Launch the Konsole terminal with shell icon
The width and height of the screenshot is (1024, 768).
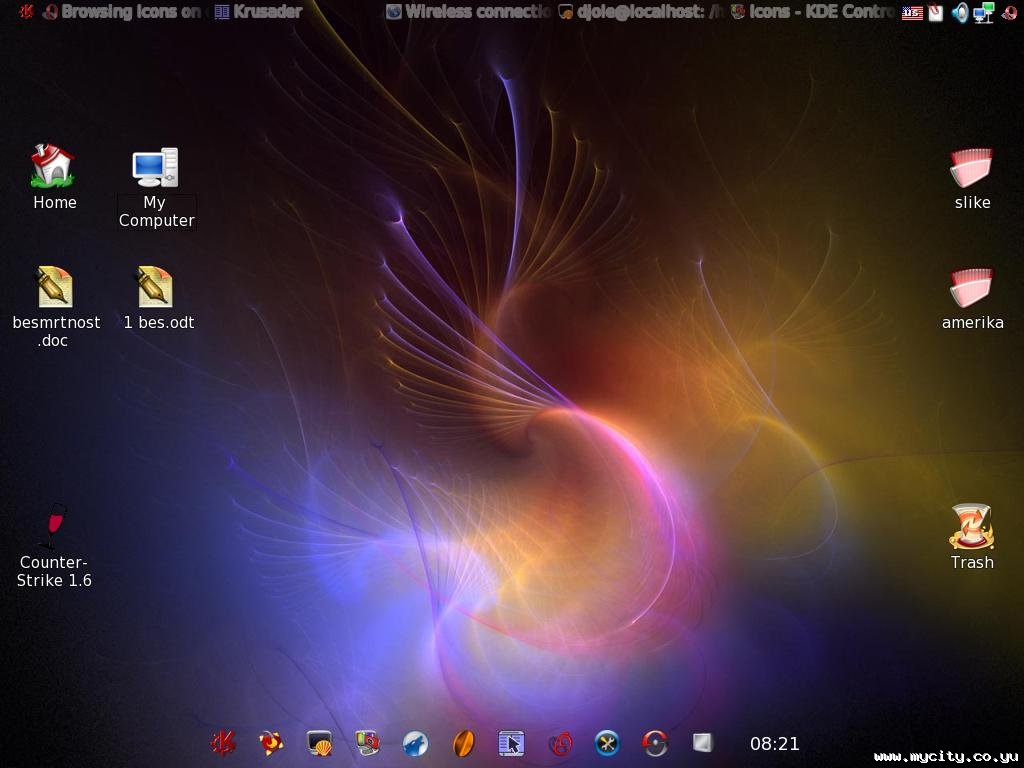pos(319,743)
